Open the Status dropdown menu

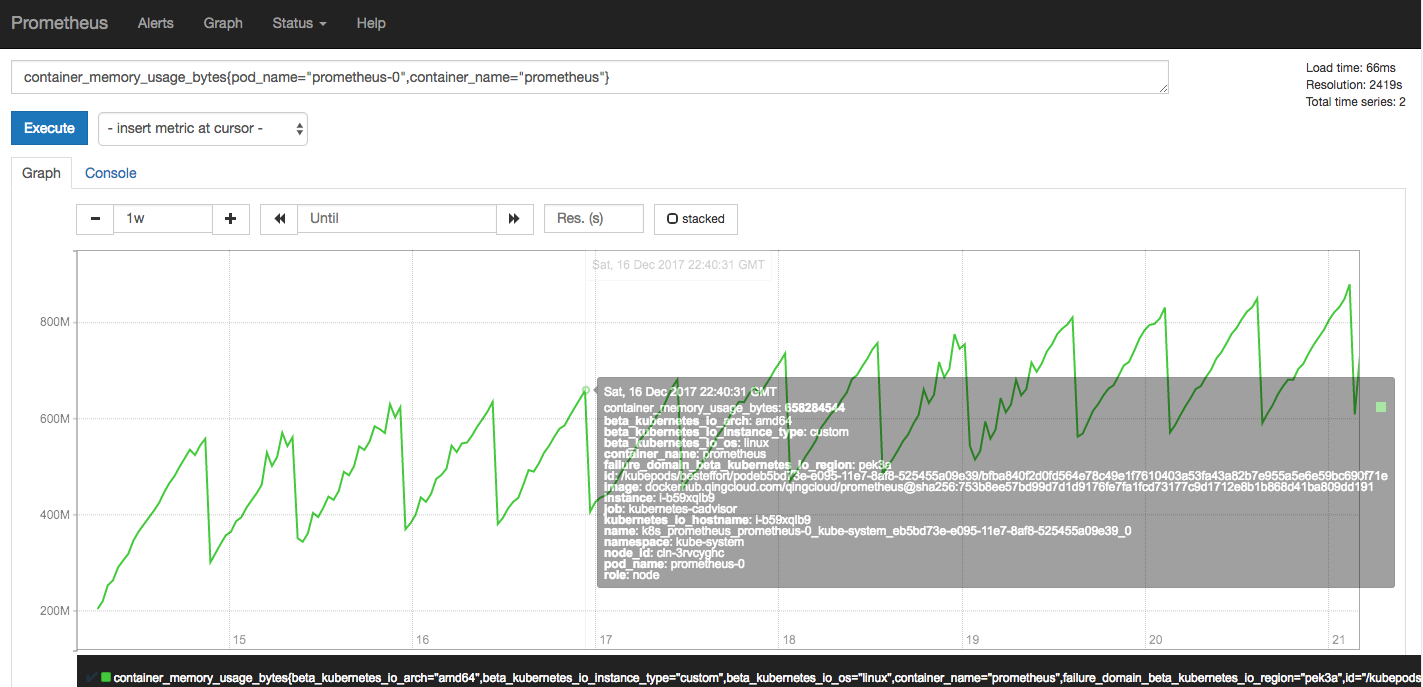coord(299,23)
